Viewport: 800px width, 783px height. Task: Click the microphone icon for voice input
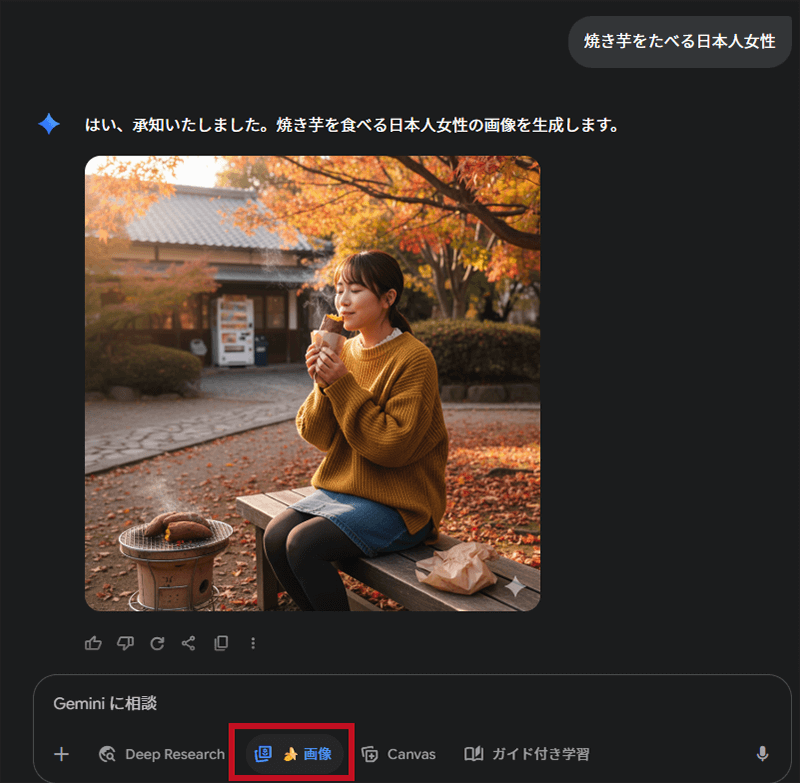762,753
